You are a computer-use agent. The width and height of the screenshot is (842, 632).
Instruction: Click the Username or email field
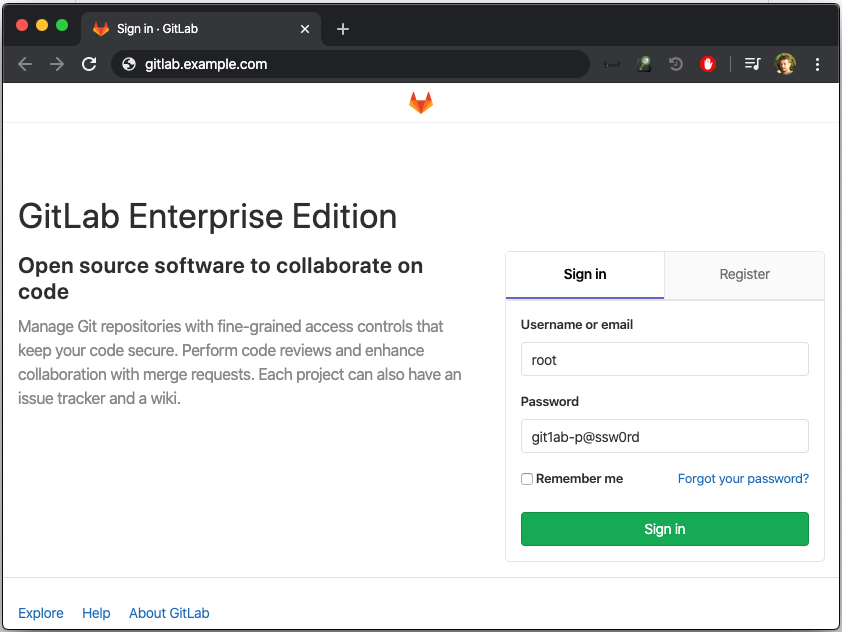(x=664, y=359)
